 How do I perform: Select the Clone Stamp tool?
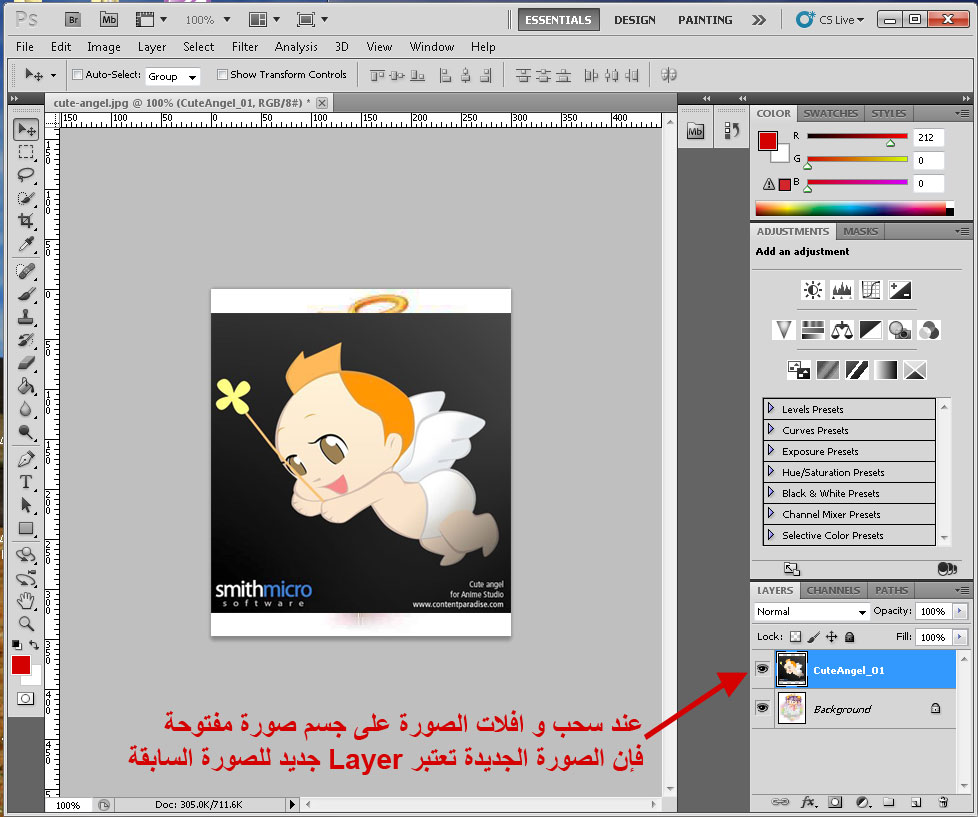26,317
